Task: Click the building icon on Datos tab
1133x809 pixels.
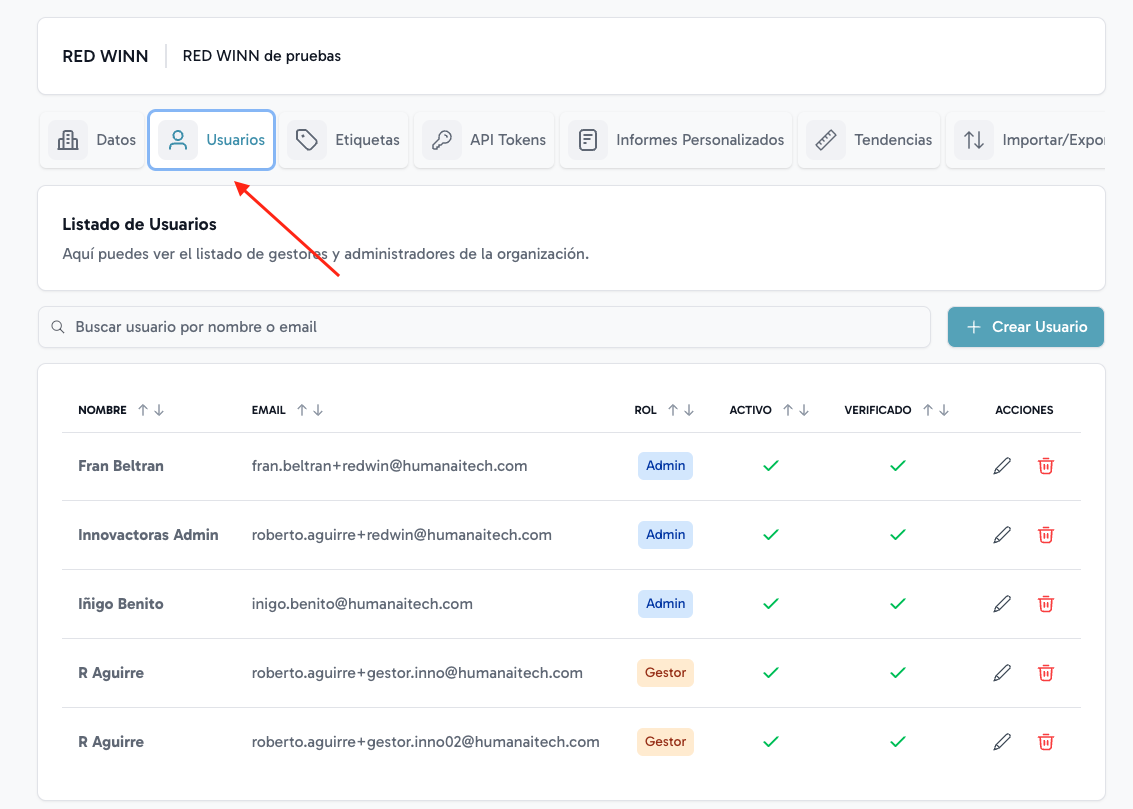Action: pyautogui.click(x=68, y=140)
